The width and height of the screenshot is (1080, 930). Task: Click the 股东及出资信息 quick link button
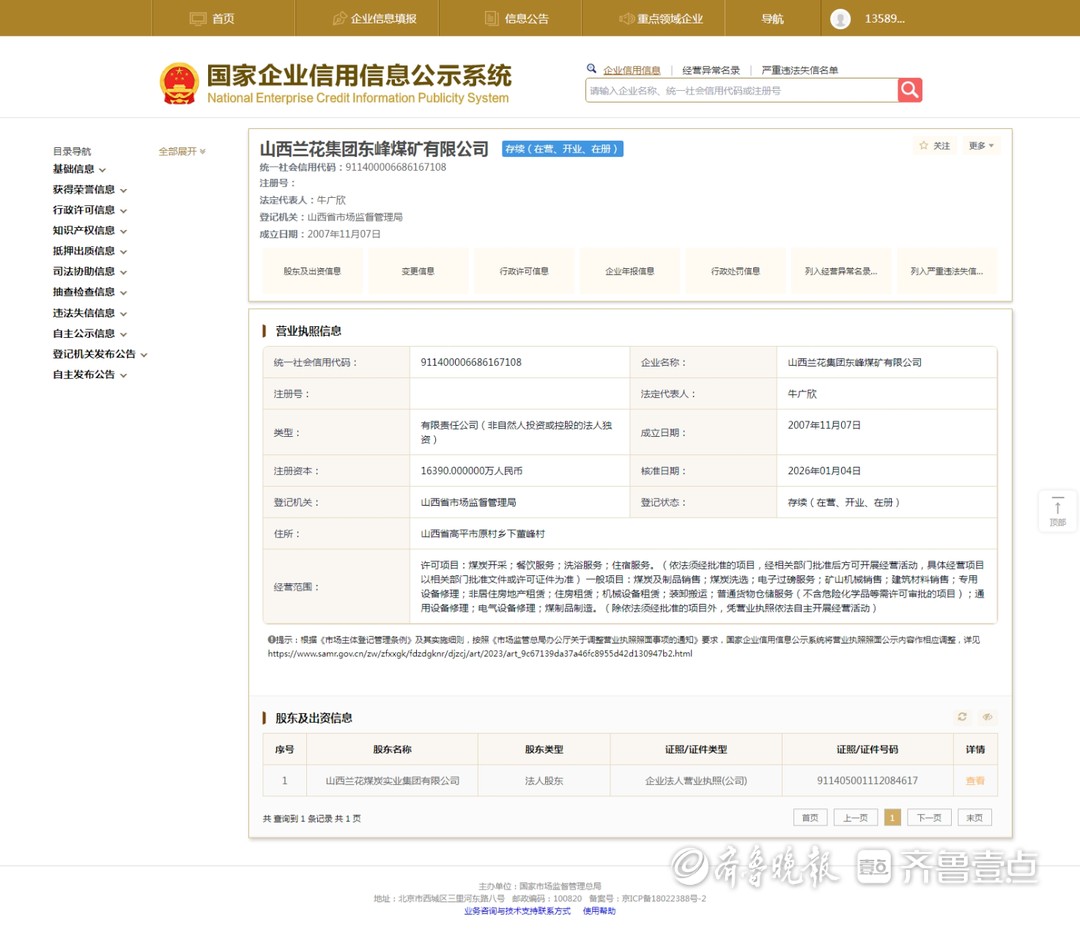point(312,271)
